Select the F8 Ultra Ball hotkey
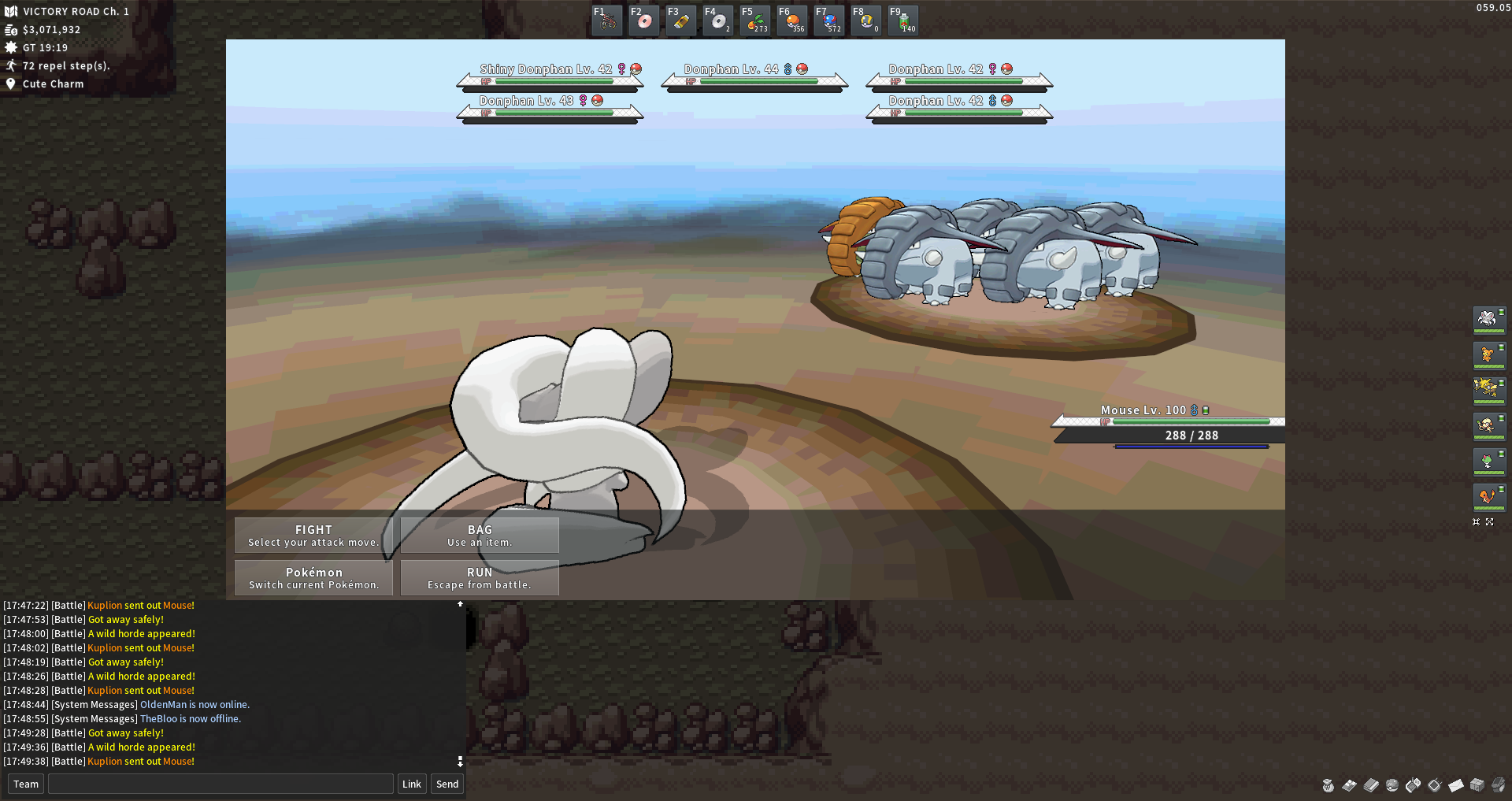Screen dimensions: 1512x801 (x=866, y=20)
